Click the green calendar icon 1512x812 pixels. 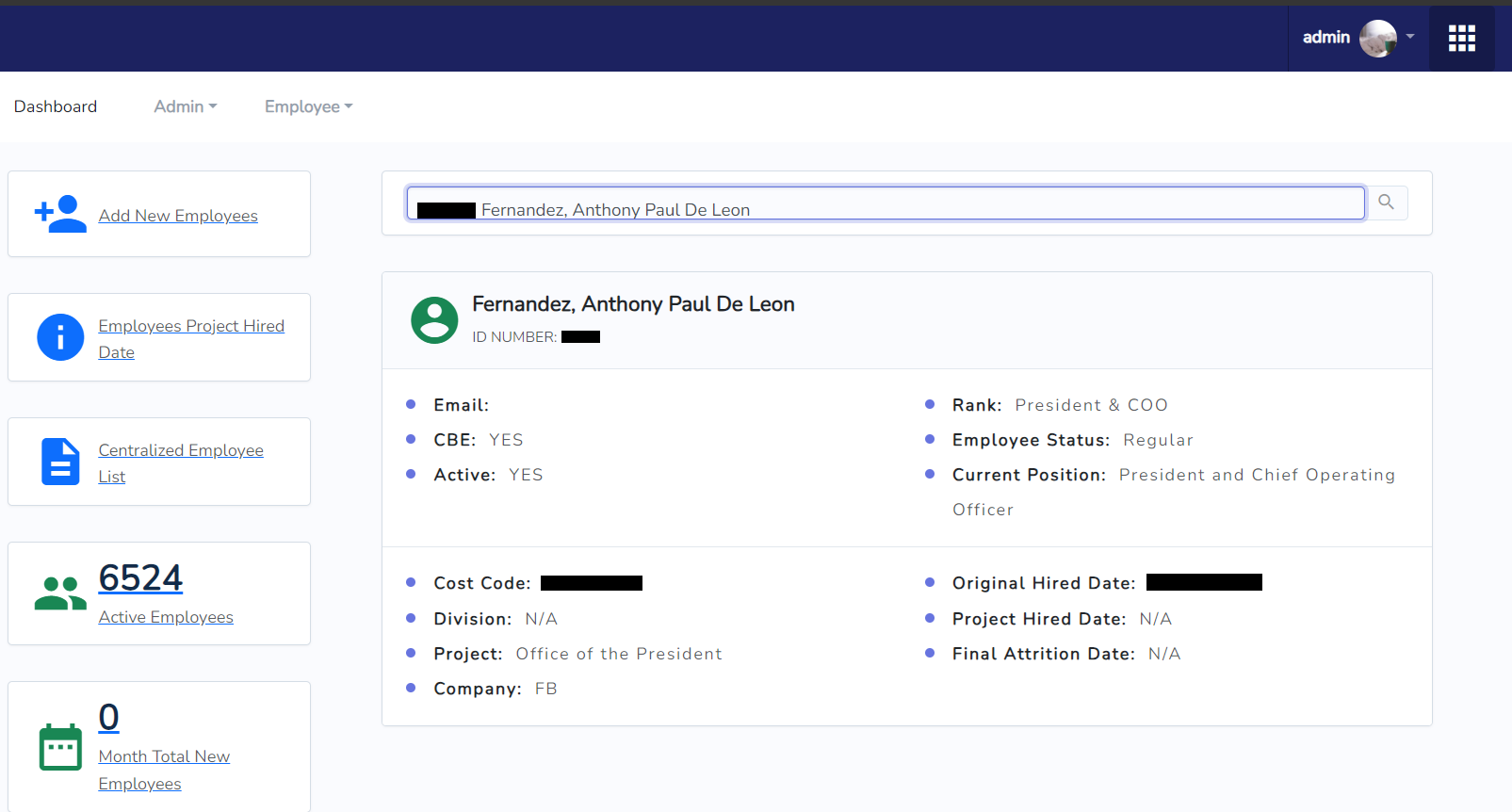tap(60, 747)
